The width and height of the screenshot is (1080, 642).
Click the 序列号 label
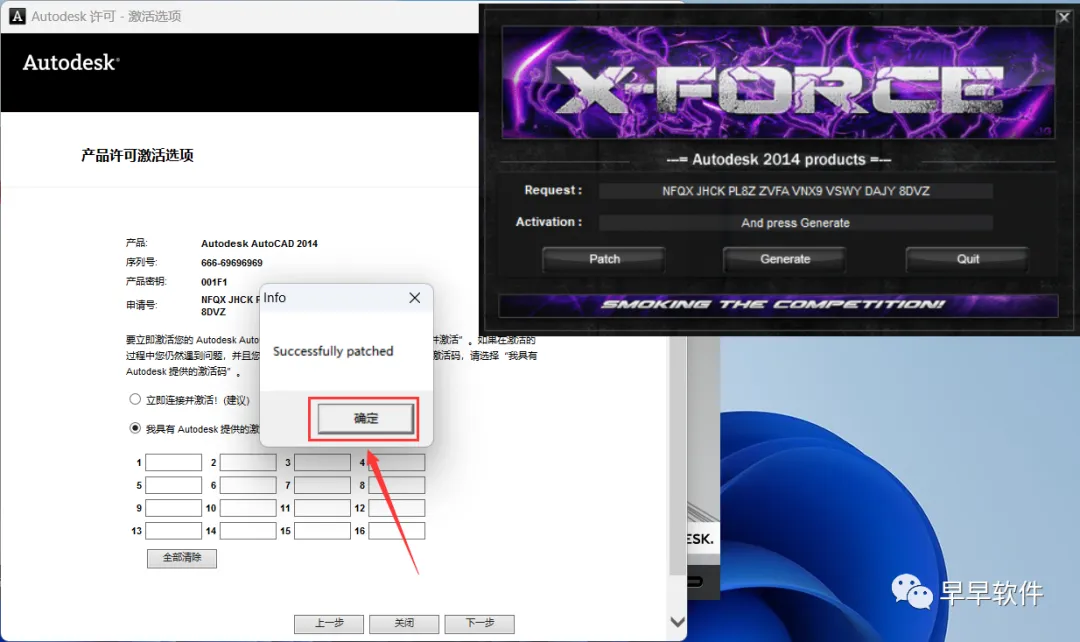[141, 262]
